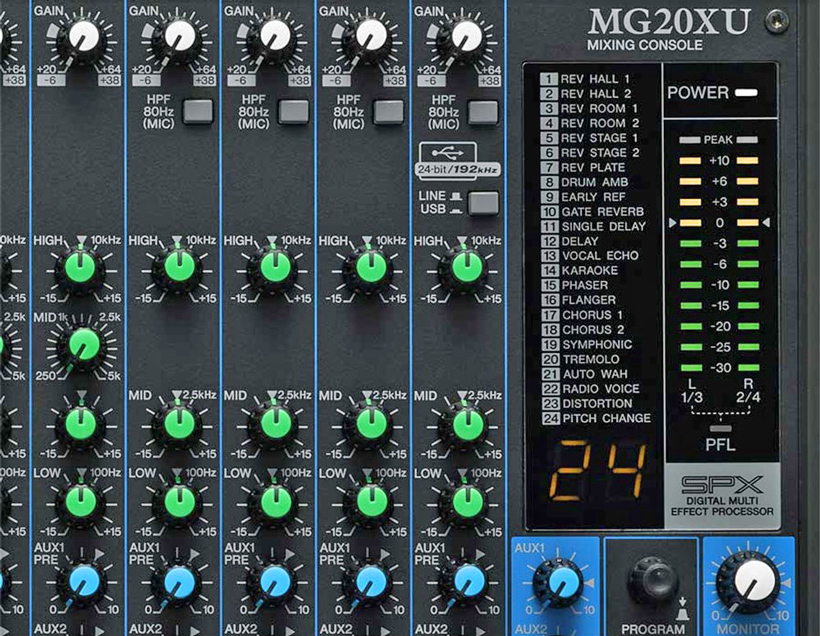The image size is (820, 636).
Task: Click the right meter LED at +6
Action: click(x=747, y=181)
